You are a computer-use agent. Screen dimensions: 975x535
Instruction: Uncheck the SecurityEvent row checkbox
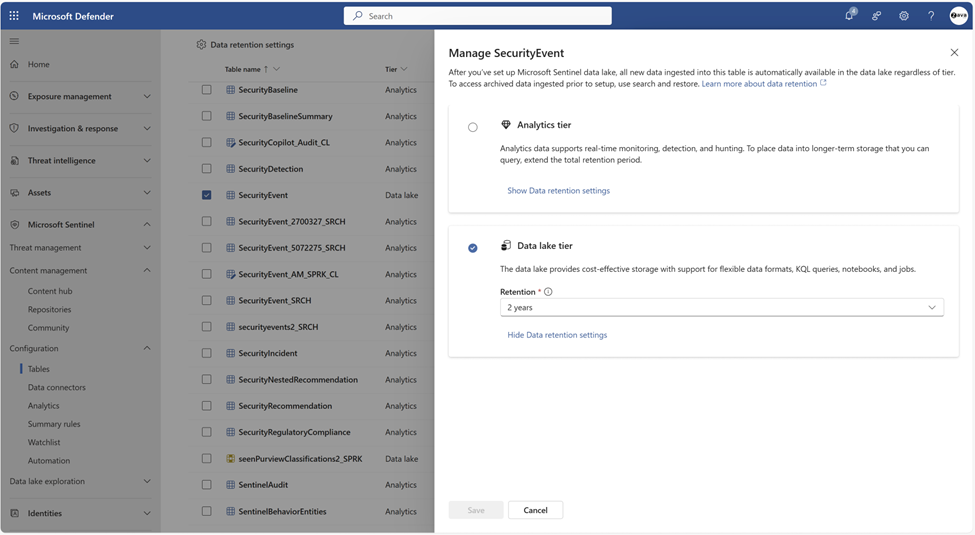[x=206, y=195]
